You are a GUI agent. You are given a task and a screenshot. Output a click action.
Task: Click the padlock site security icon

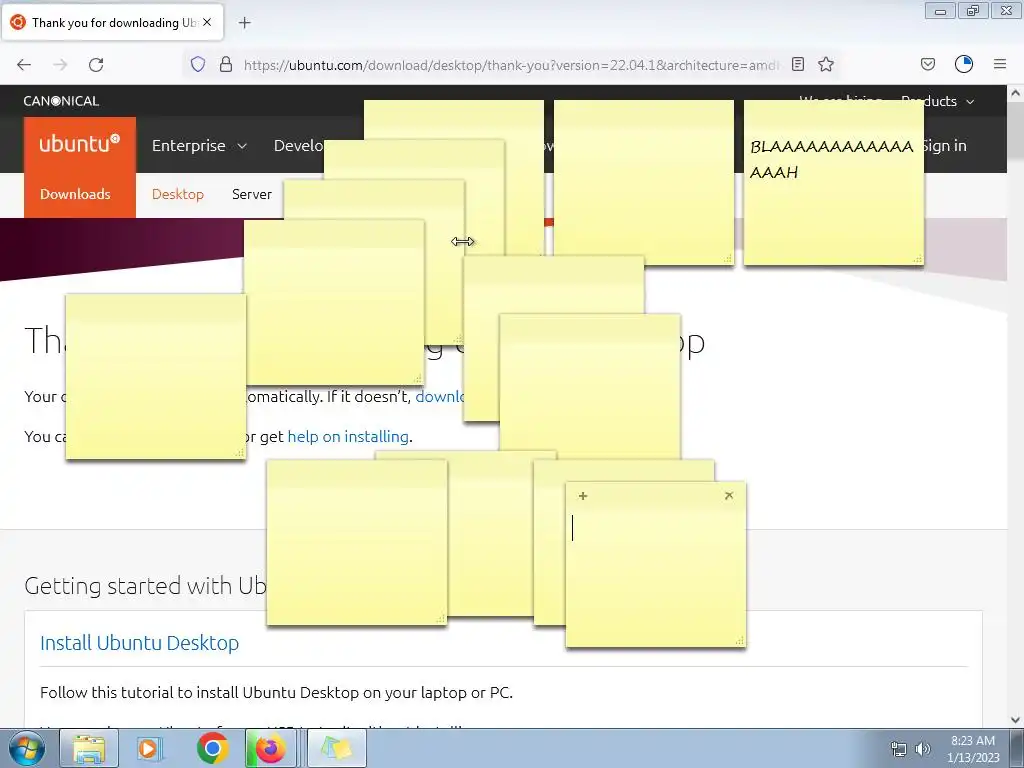click(226, 64)
